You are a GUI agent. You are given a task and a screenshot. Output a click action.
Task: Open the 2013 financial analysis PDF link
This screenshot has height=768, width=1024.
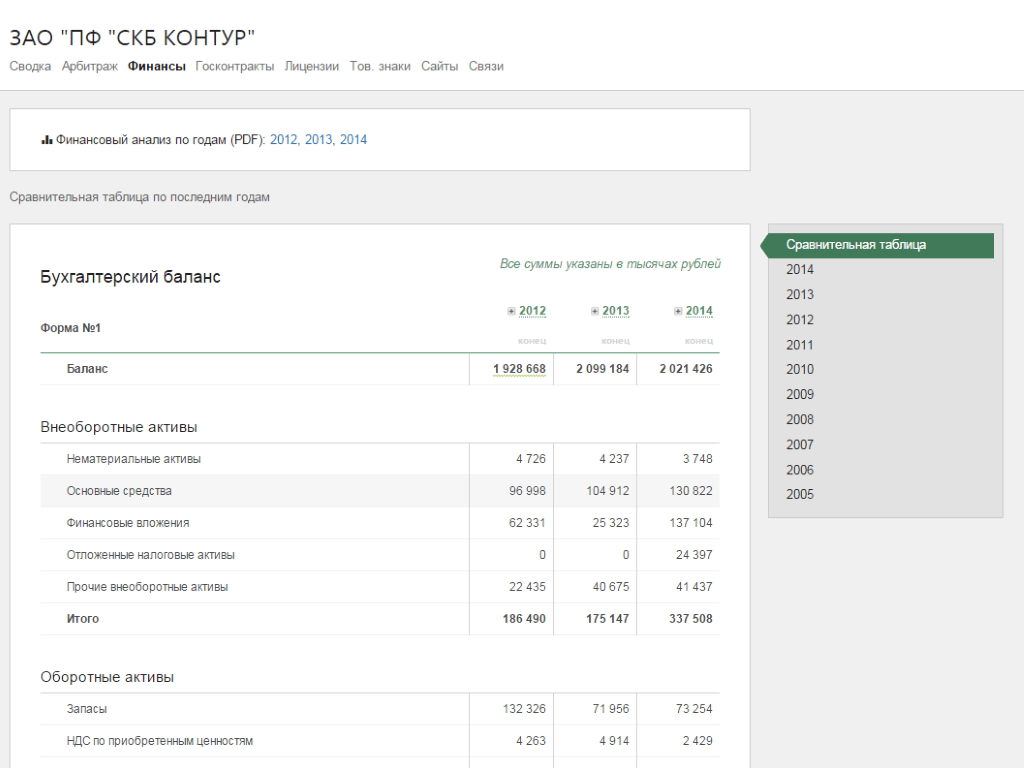pyautogui.click(x=319, y=140)
